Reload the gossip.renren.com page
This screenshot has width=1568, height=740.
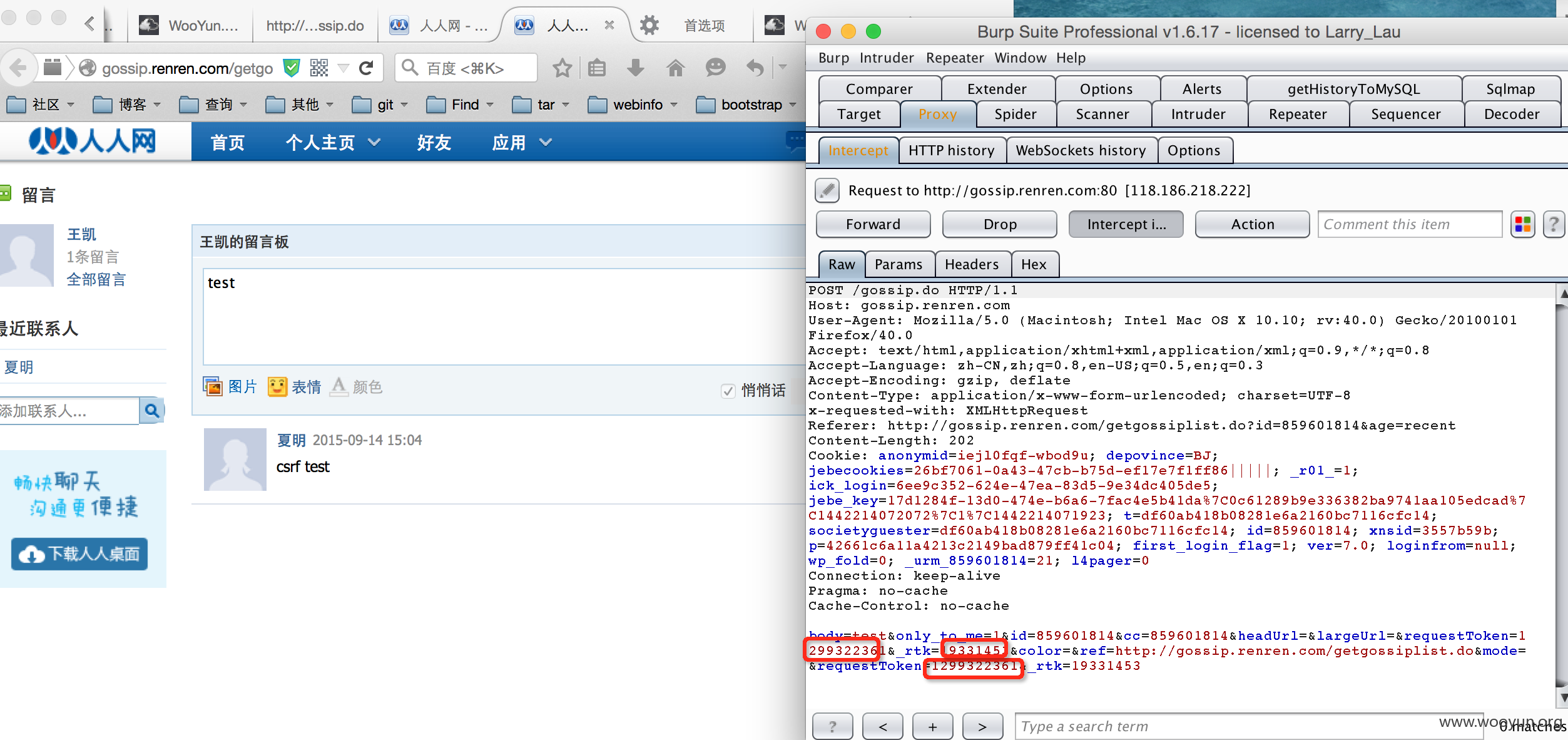pyautogui.click(x=367, y=68)
